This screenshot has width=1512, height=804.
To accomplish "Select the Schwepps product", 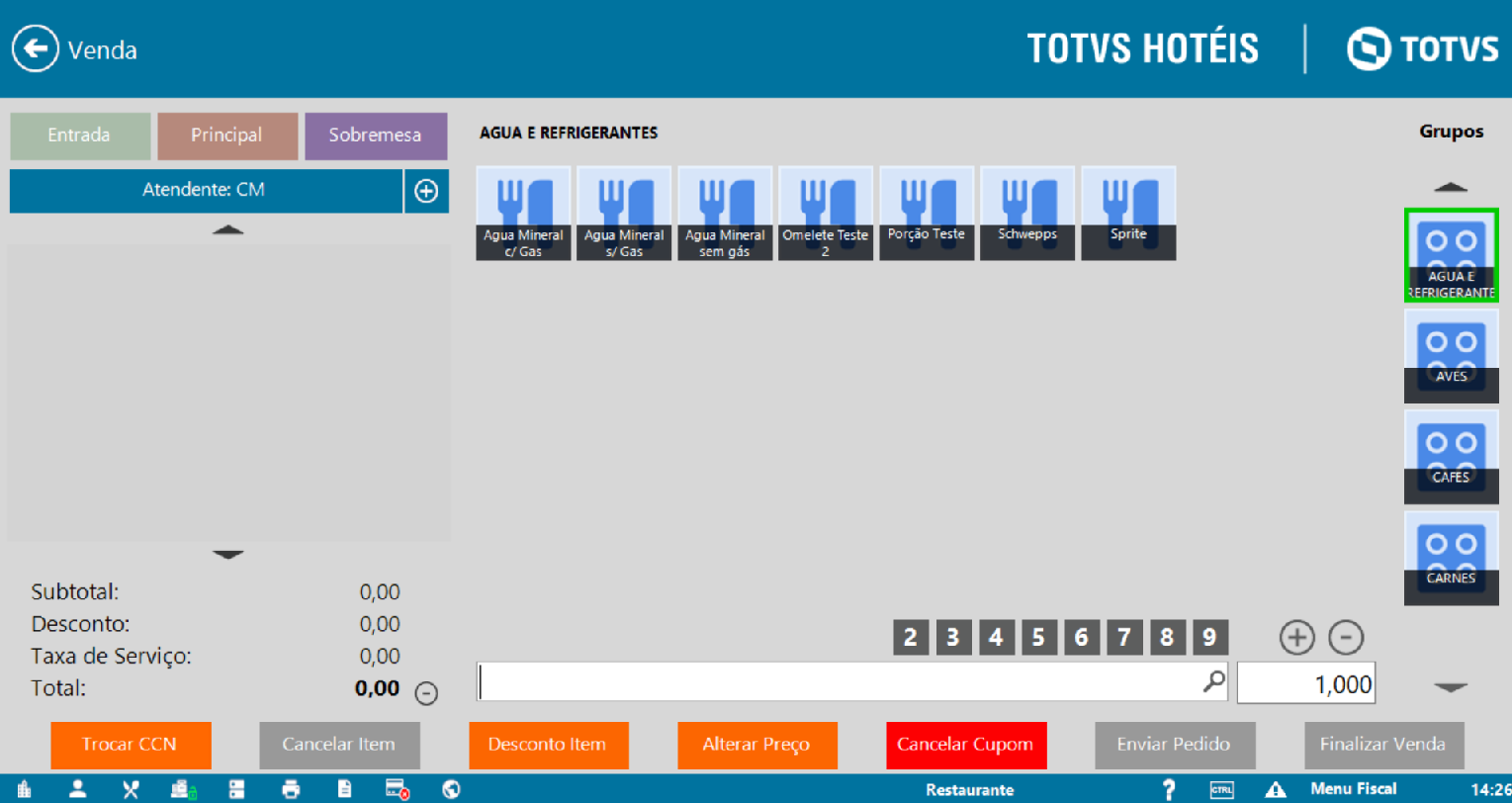I will click(1027, 214).
